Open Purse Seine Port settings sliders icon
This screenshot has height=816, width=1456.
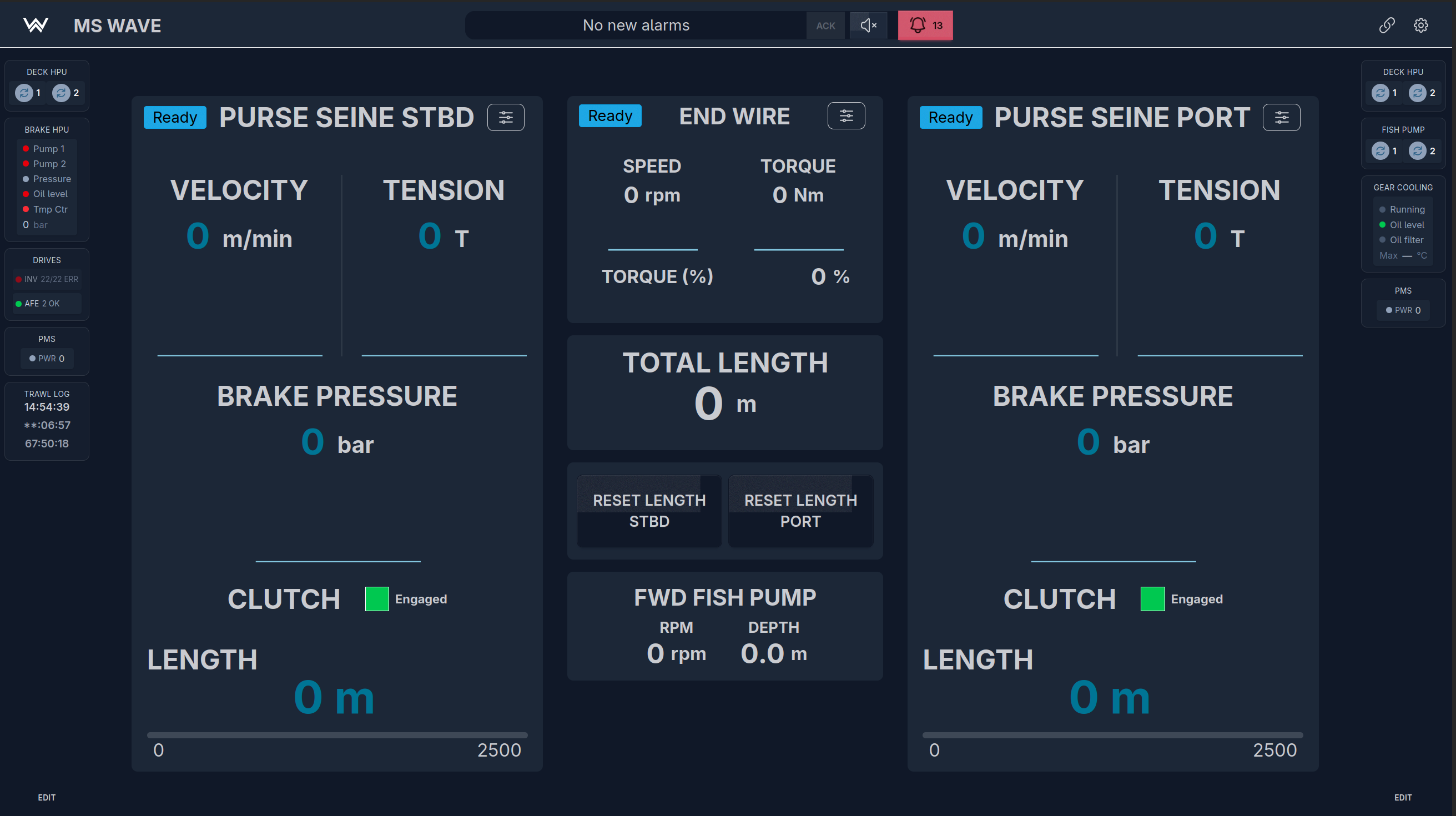point(1281,118)
